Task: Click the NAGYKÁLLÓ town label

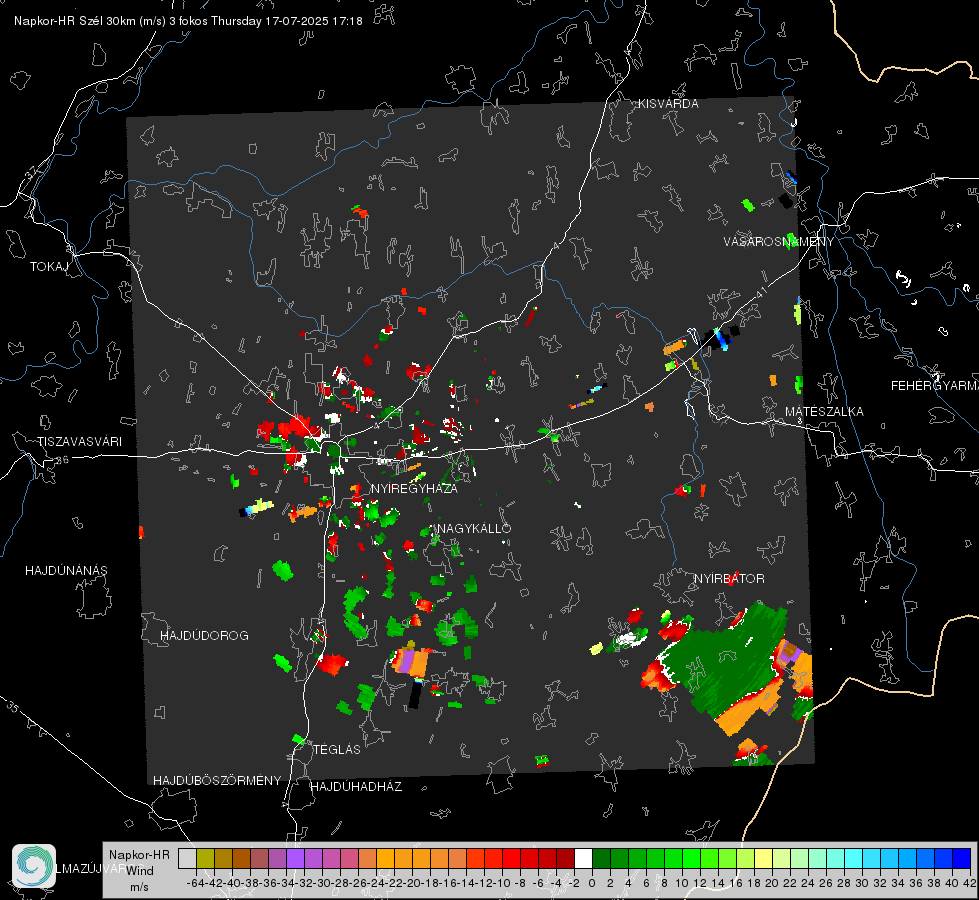Action: pyautogui.click(x=474, y=528)
